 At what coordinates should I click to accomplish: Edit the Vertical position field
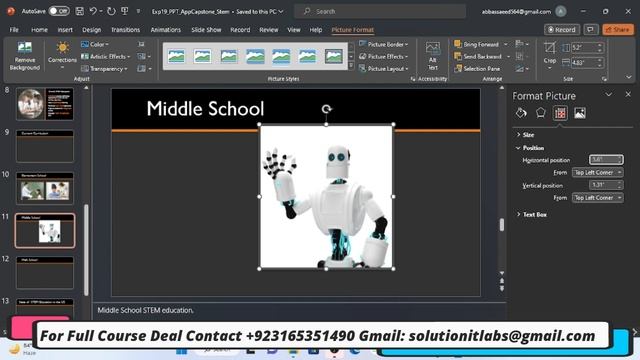[x=606, y=185]
